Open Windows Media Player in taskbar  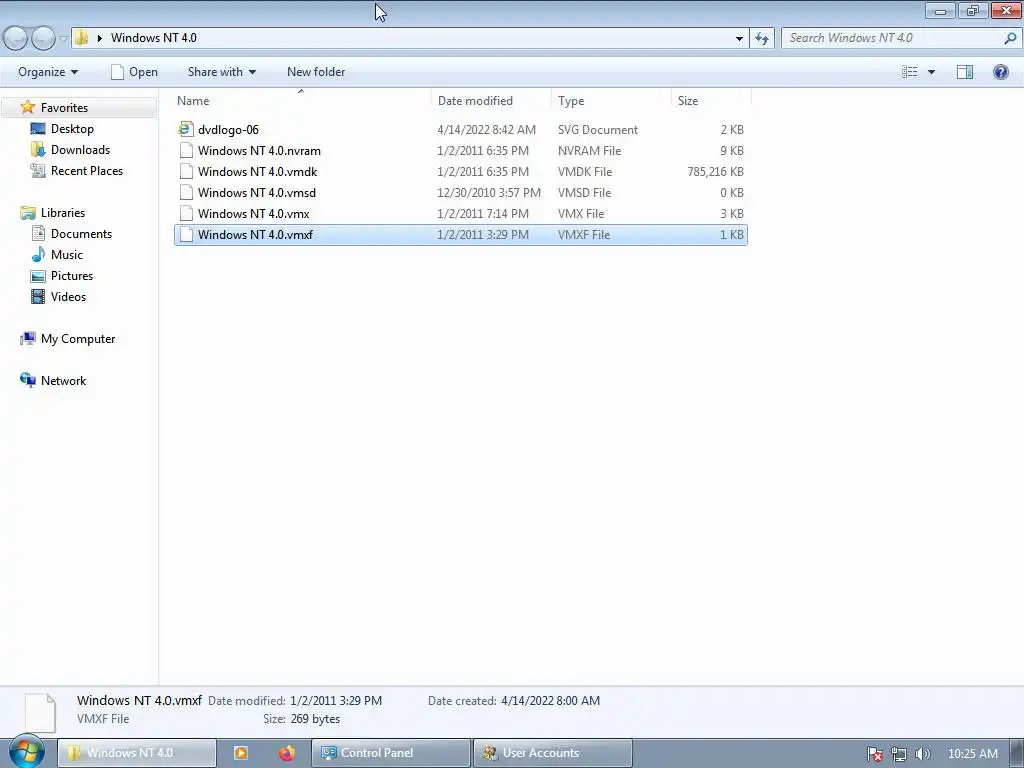coord(240,753)
